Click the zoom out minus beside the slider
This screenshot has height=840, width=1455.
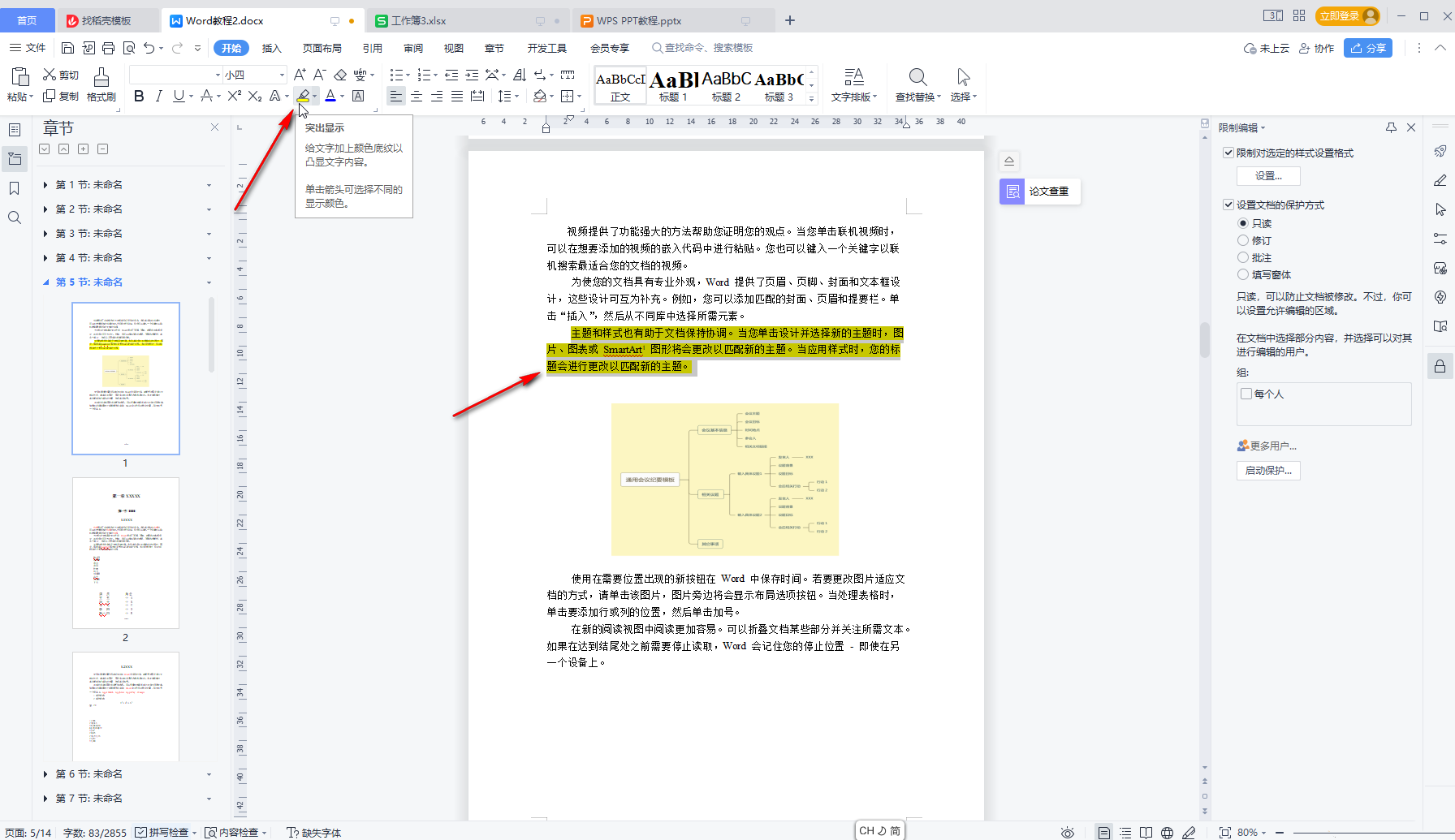[1280, 833]
